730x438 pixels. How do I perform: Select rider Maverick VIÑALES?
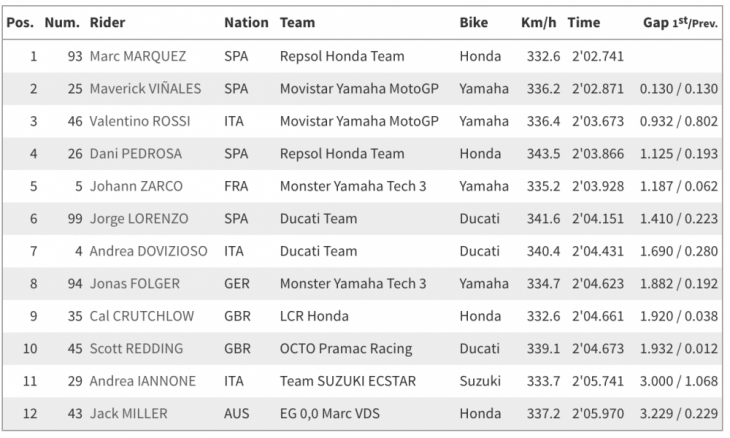point(144,89)
